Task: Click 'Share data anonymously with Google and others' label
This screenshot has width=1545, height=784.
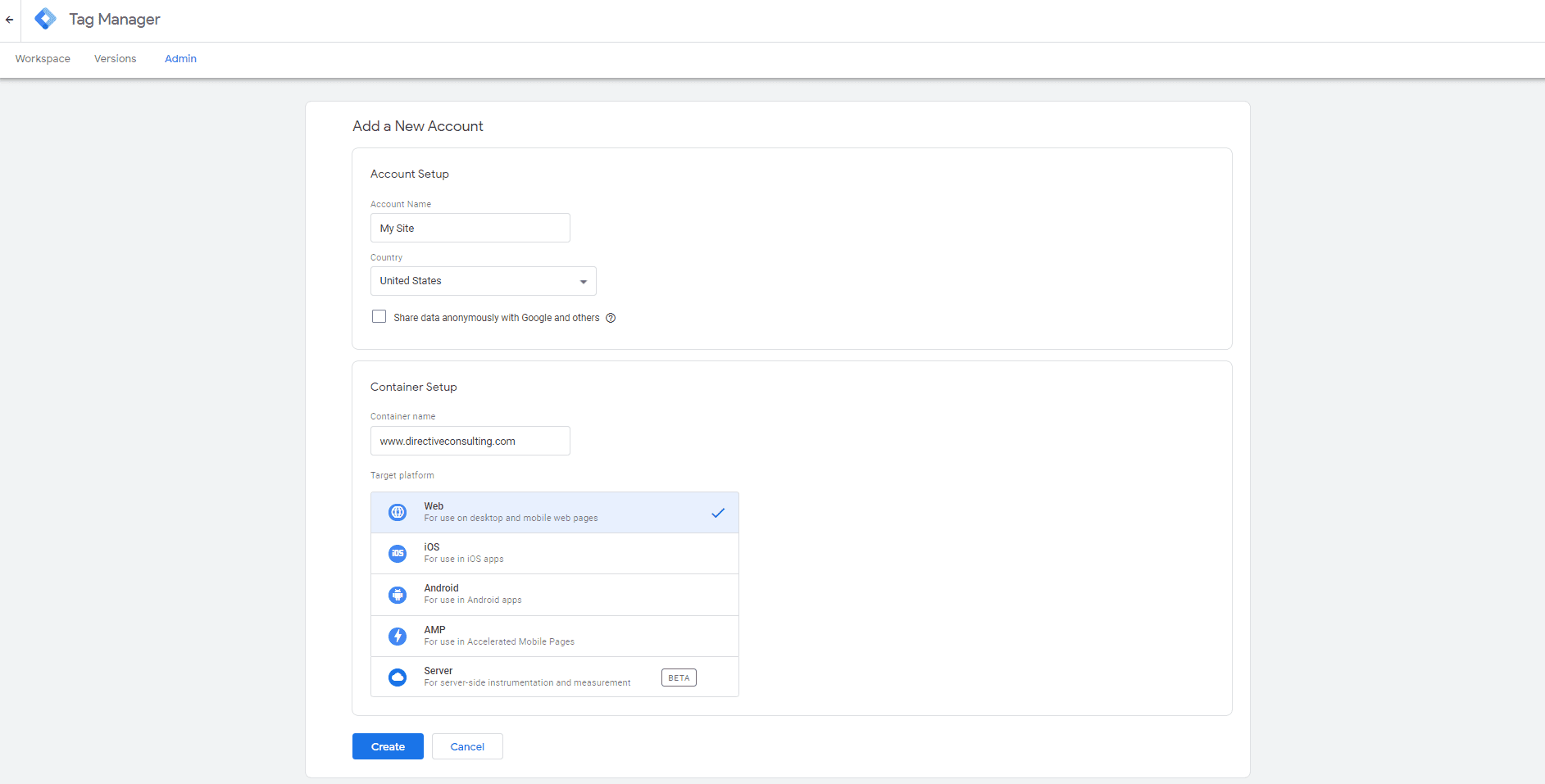Action: [x=497, y=318]
